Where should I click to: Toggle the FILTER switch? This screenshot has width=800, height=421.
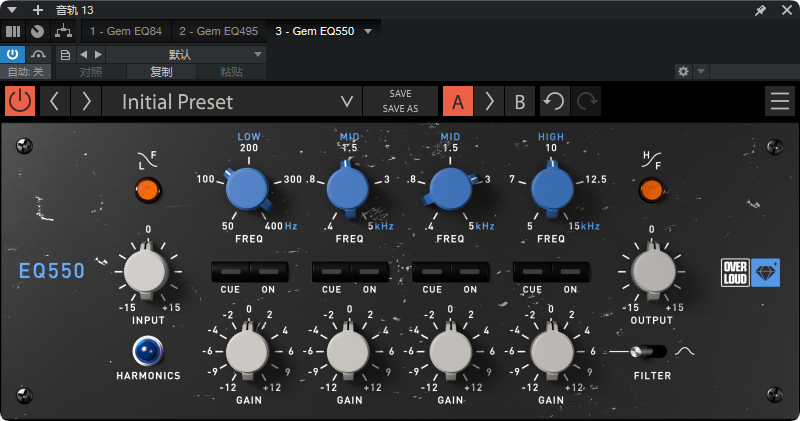click(x=648, y=352)
